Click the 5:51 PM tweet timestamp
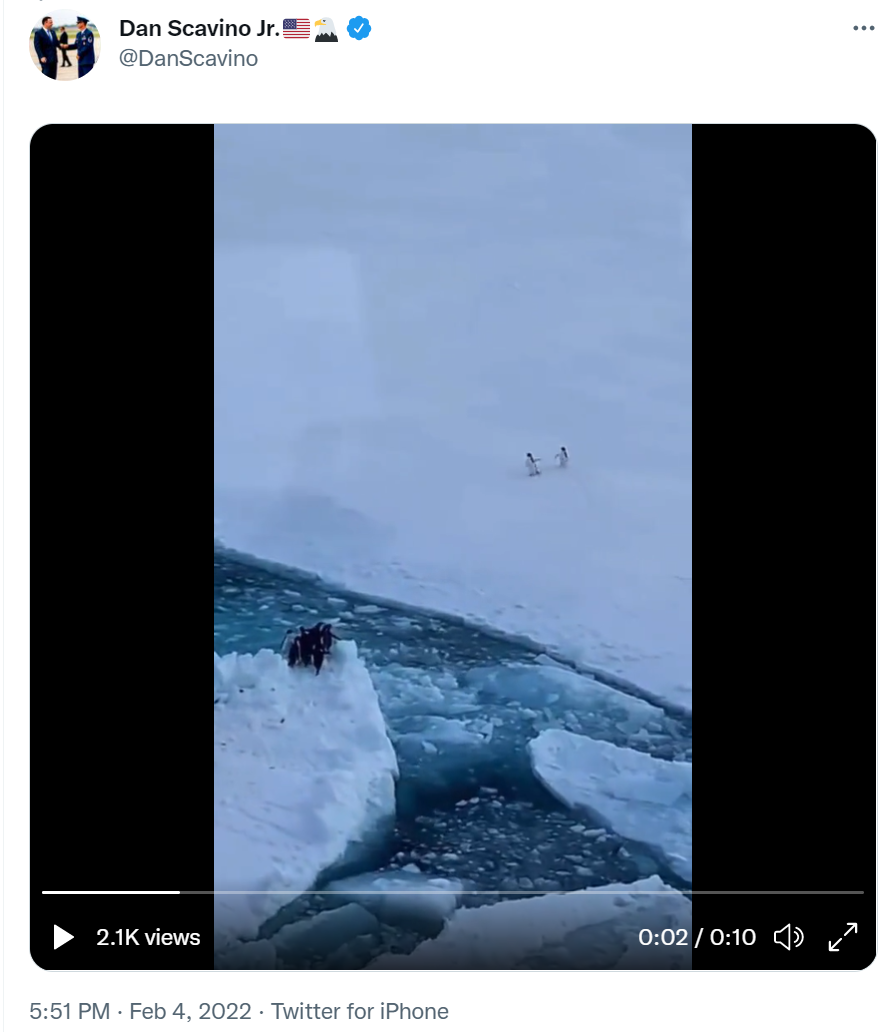The width and height of the screenshot is (894, 1032). point(69,1011)
